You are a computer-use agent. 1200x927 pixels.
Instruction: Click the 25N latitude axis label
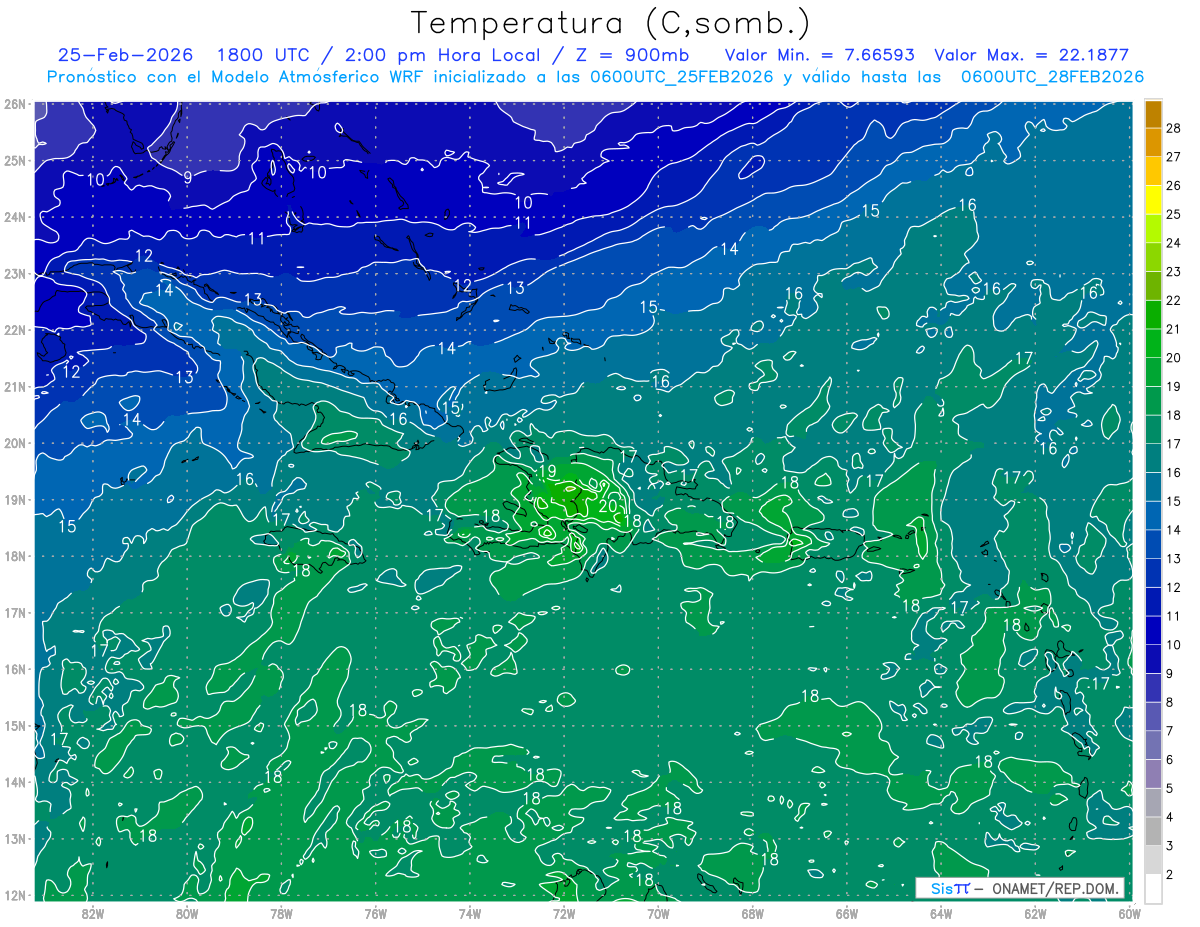[x=14, y=160]
